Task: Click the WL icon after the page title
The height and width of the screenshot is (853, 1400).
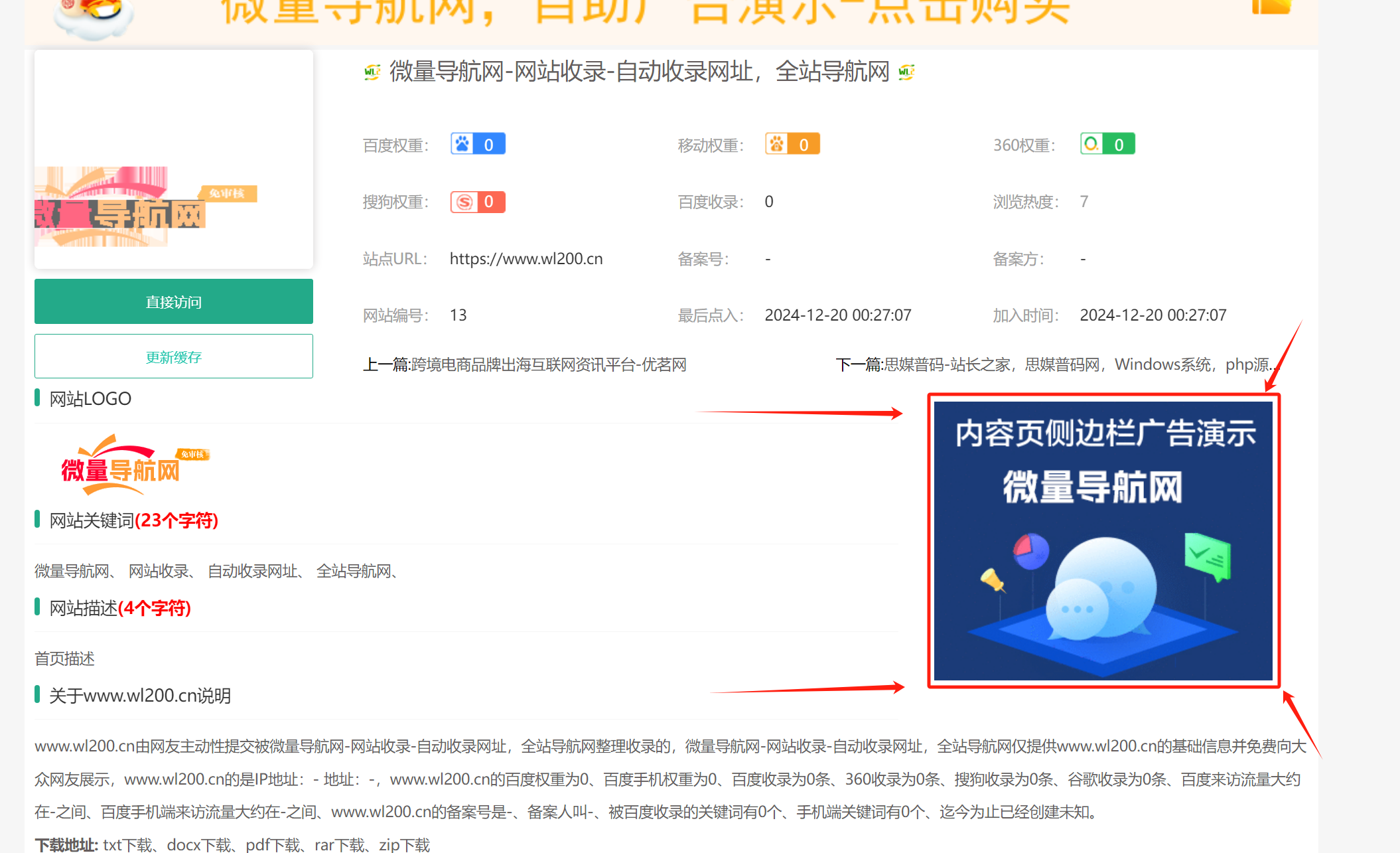Action: [x=906, y=72]
